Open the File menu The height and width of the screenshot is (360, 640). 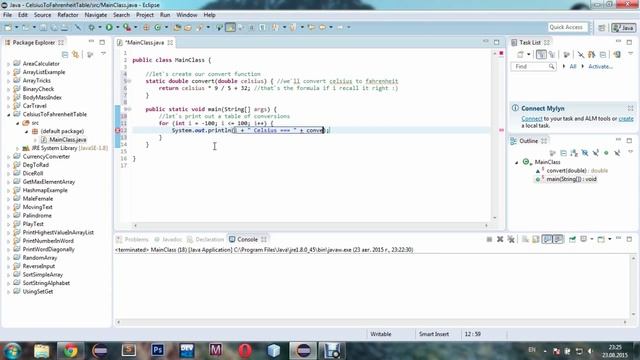7,15
